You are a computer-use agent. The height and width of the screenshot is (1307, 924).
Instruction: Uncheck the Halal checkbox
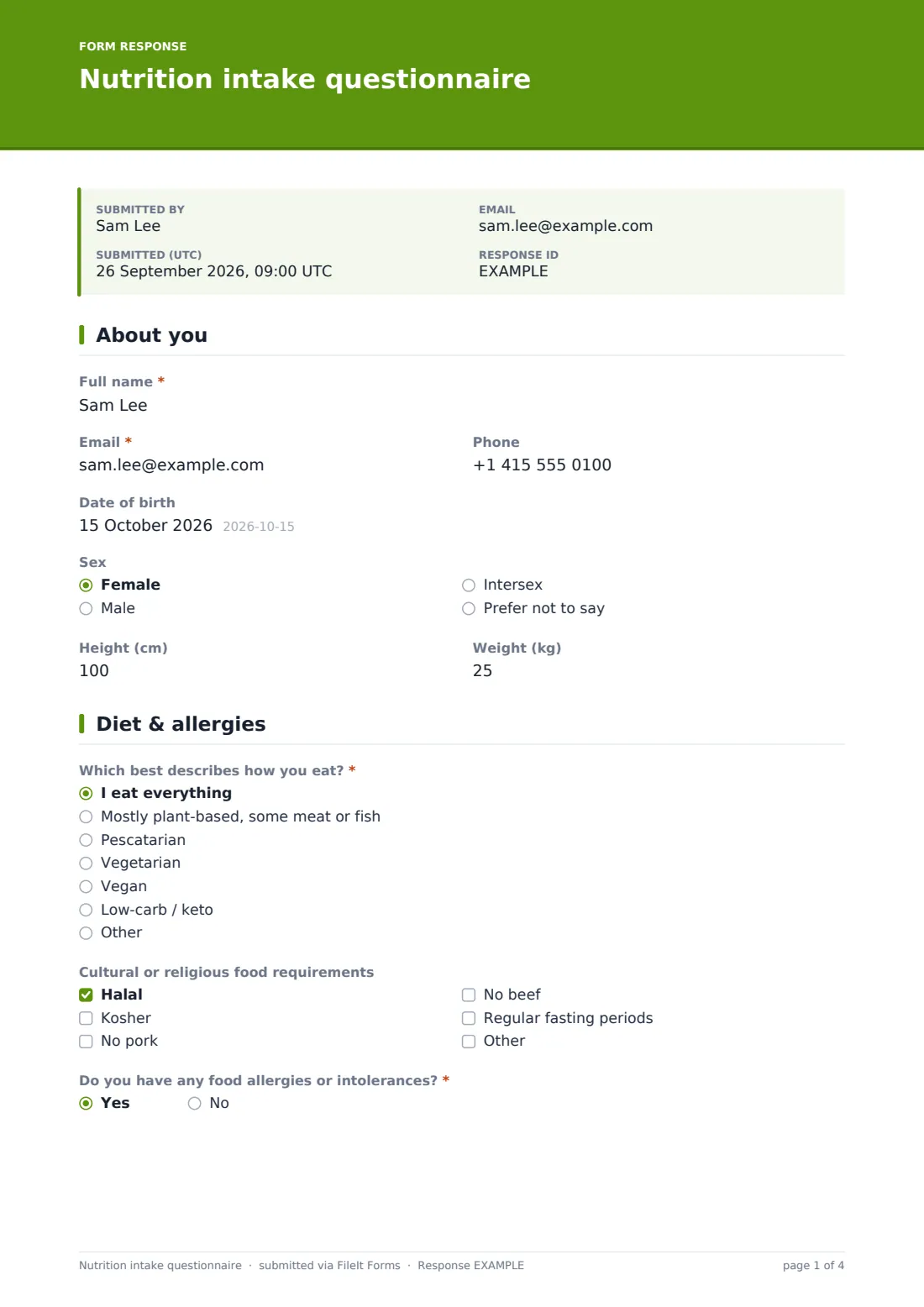pyautogui.click(x=86, y=995)
